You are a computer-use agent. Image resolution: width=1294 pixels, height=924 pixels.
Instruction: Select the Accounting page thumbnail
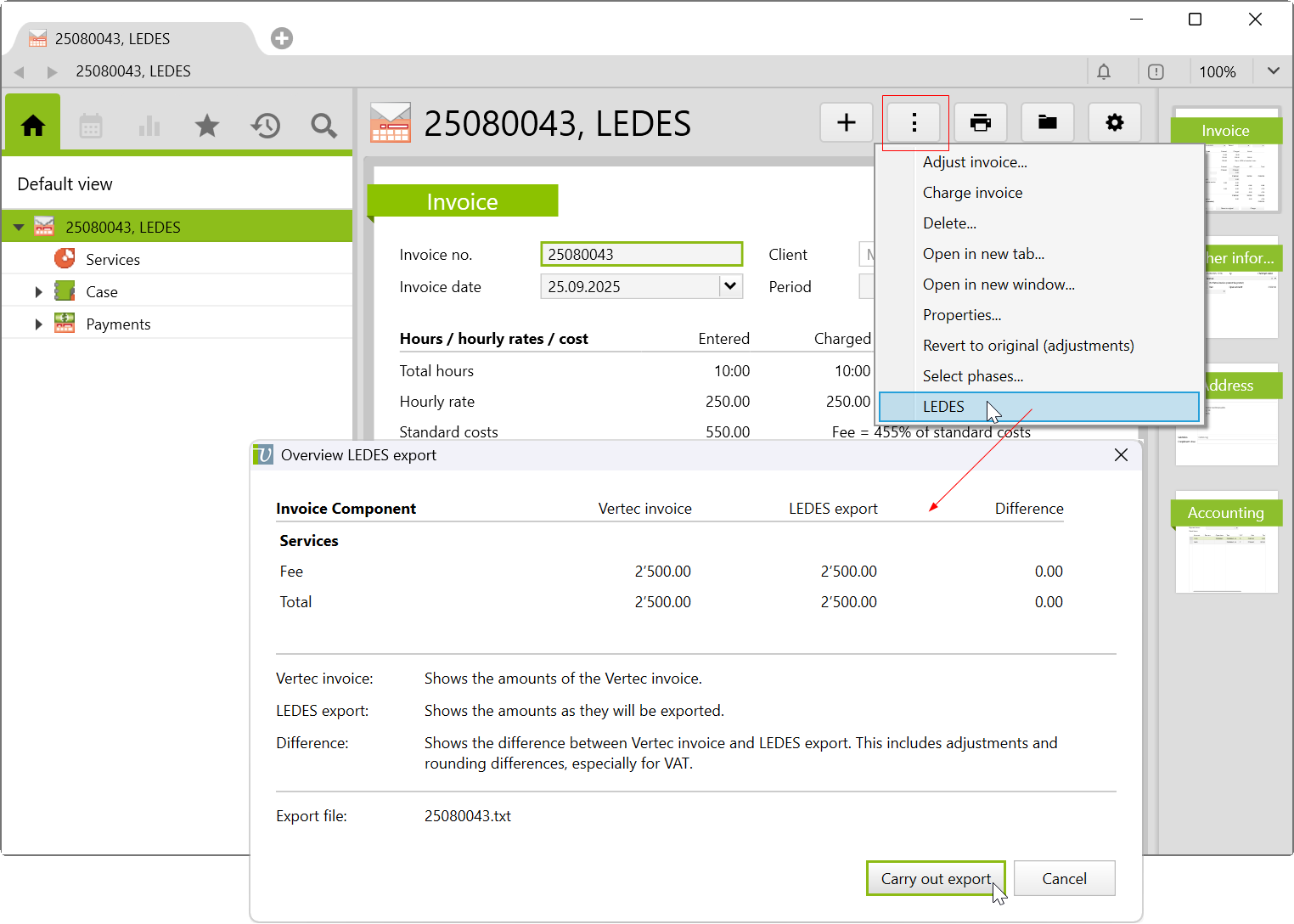(x=1226, y=544)
